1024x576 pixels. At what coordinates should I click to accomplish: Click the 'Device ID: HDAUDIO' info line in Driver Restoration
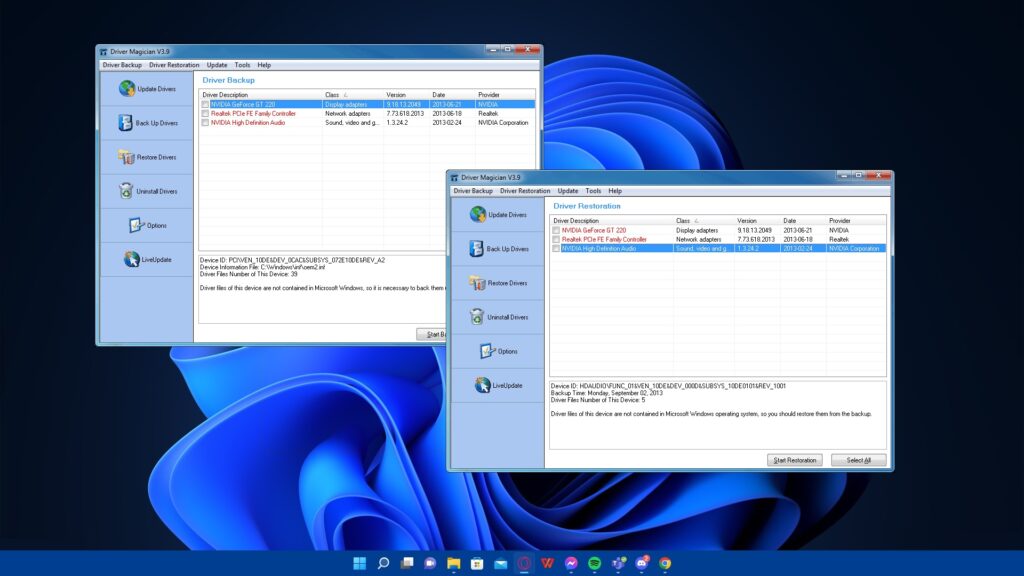668,386
